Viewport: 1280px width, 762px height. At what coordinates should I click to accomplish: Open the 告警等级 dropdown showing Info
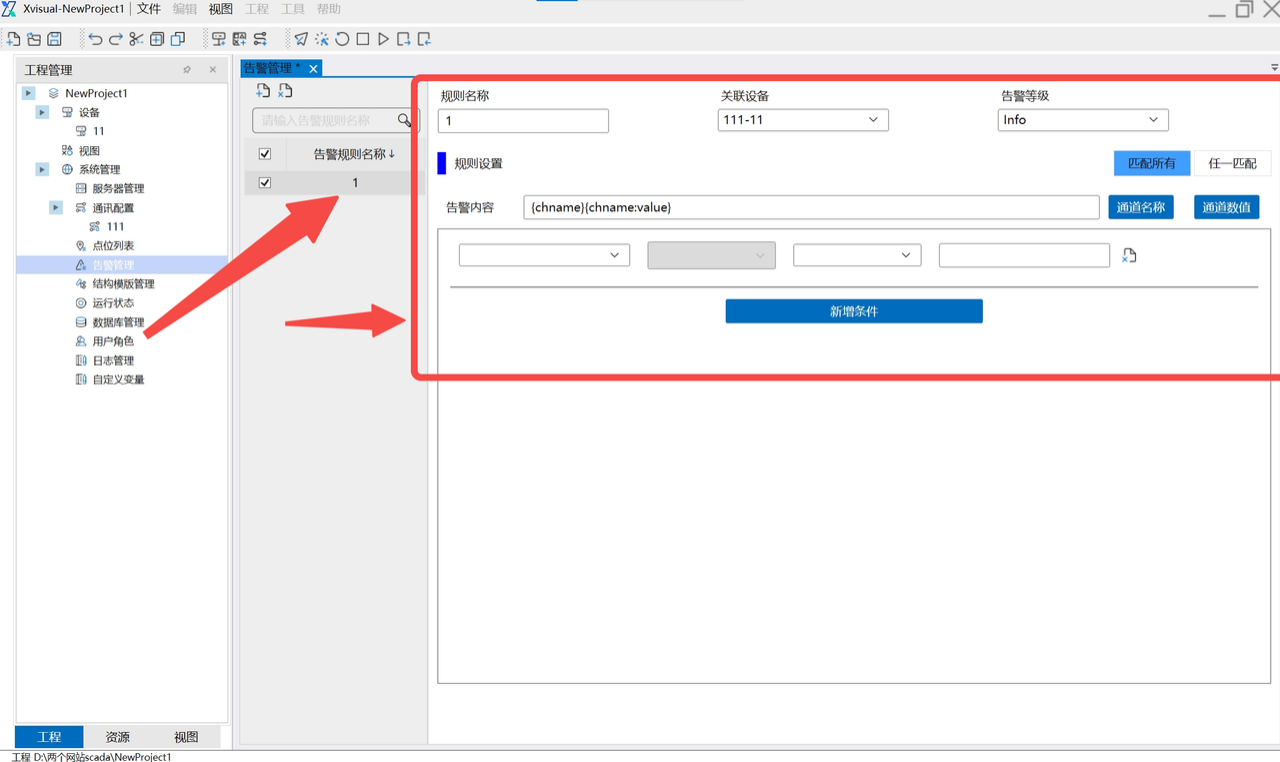coord(1083,120)
